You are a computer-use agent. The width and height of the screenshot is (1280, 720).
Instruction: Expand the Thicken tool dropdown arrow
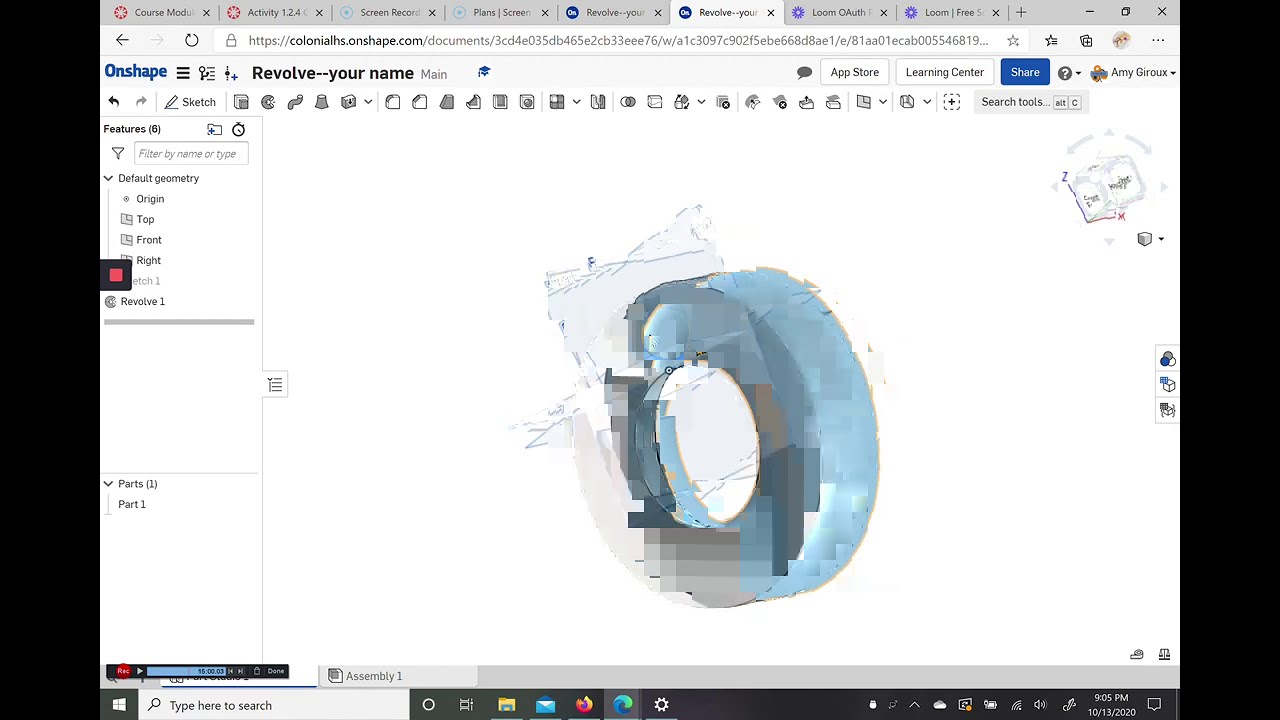[x=368, y=102]
